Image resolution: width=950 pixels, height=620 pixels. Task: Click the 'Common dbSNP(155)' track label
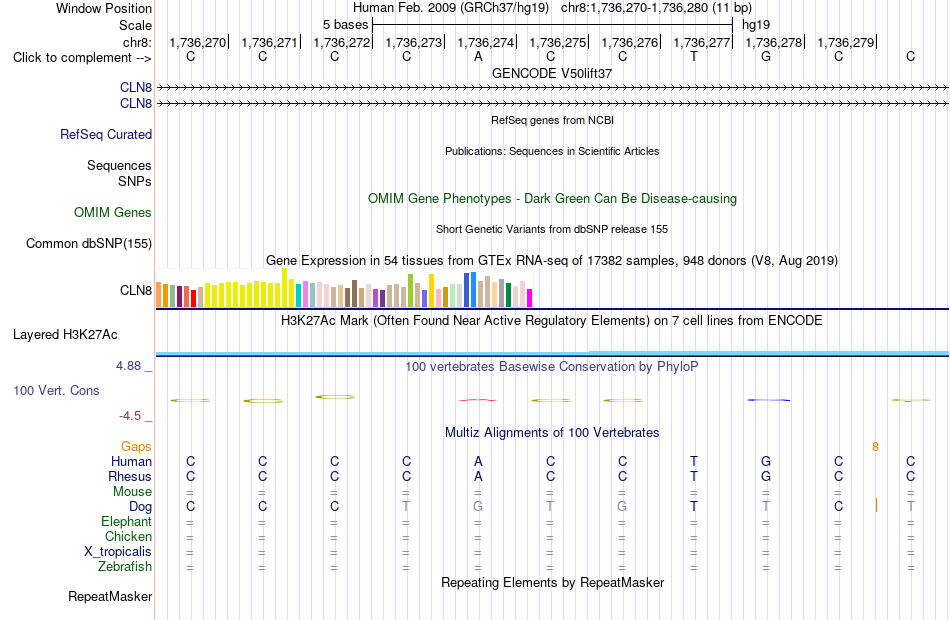pyautogui.click(x=88, y=244)
